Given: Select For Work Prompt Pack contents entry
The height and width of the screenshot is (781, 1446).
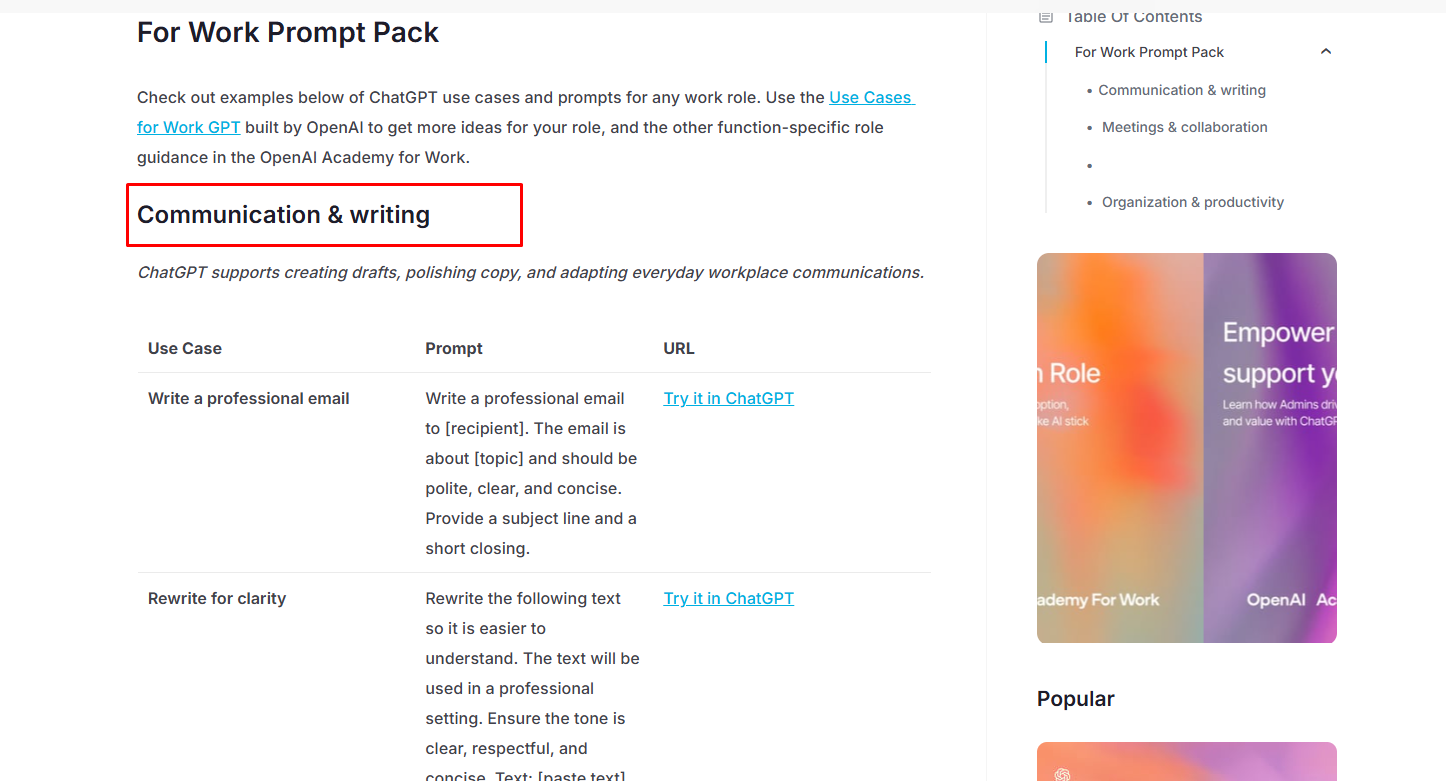Looking at the screenshot, I should pos(1149,52).
